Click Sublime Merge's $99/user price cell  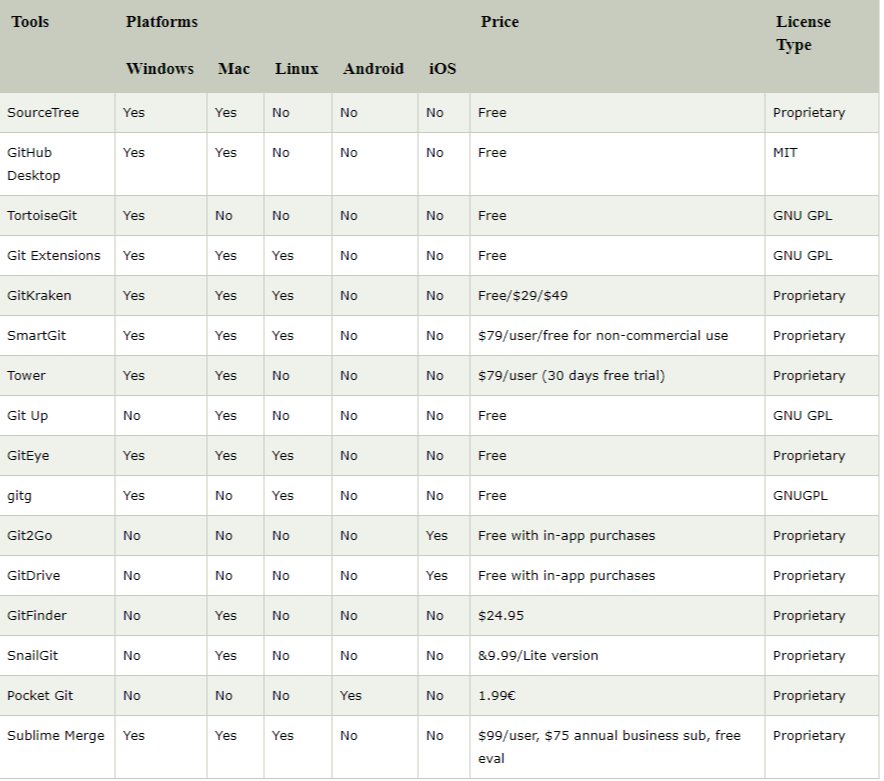(609, 747)
